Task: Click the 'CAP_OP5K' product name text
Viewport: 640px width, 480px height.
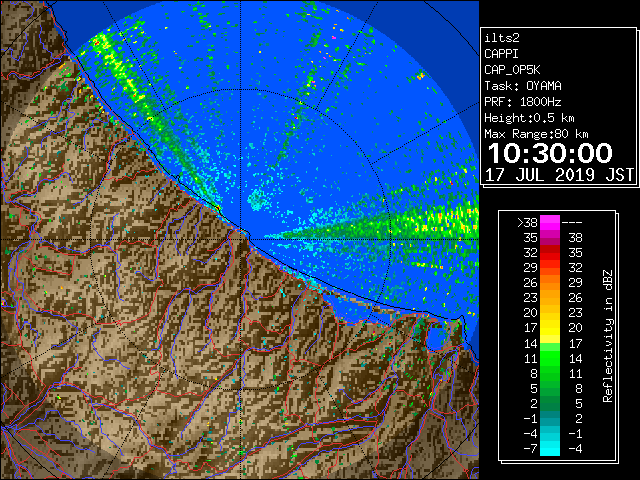Action: click(x=512, y=70)
